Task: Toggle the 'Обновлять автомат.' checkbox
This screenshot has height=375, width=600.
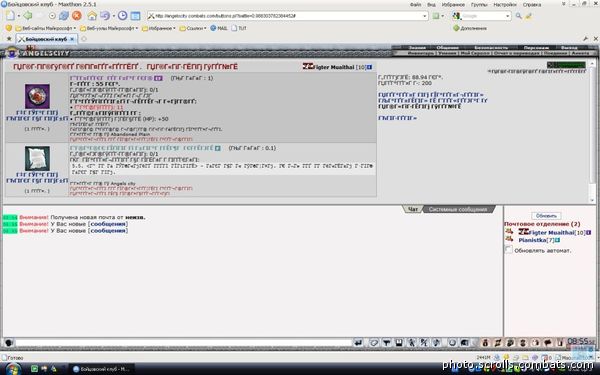Action: (x=509, y=250)
